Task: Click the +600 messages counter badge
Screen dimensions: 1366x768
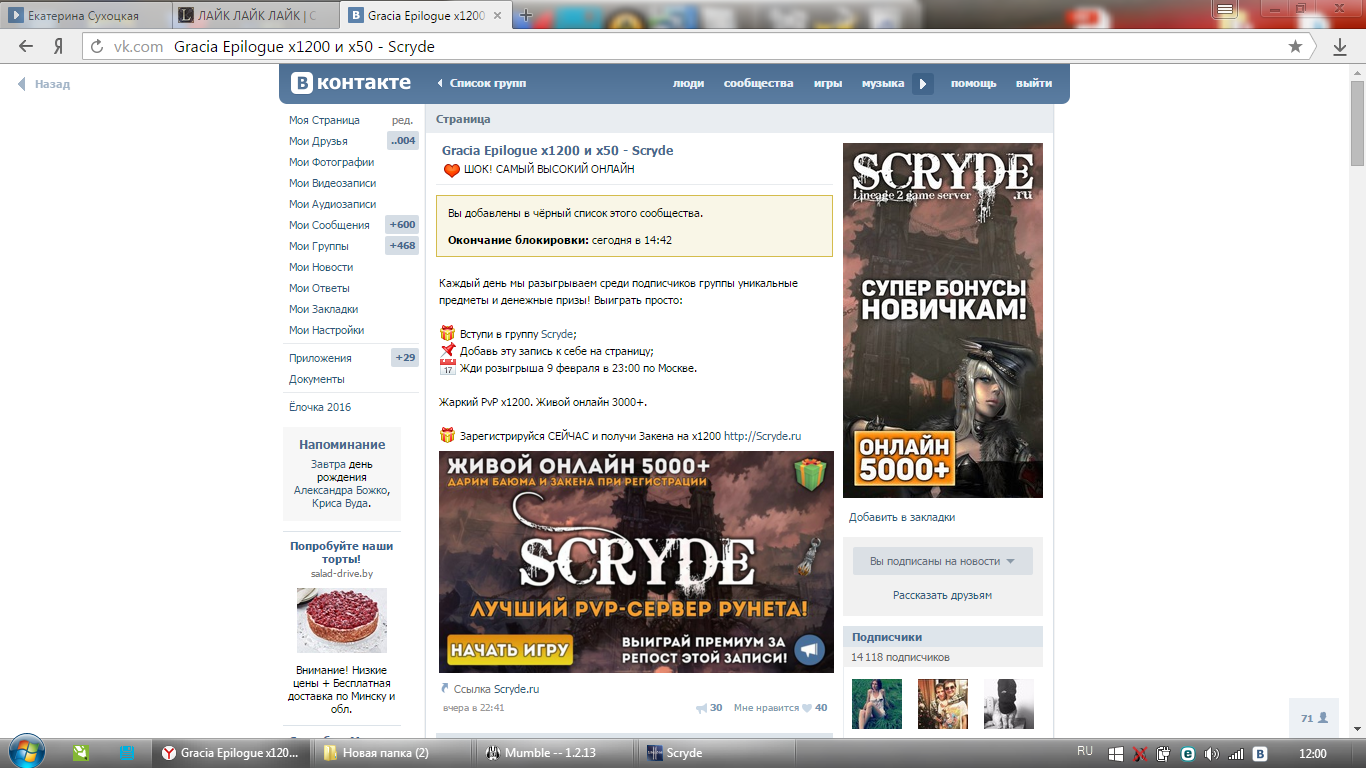Action: pos(402,225)
